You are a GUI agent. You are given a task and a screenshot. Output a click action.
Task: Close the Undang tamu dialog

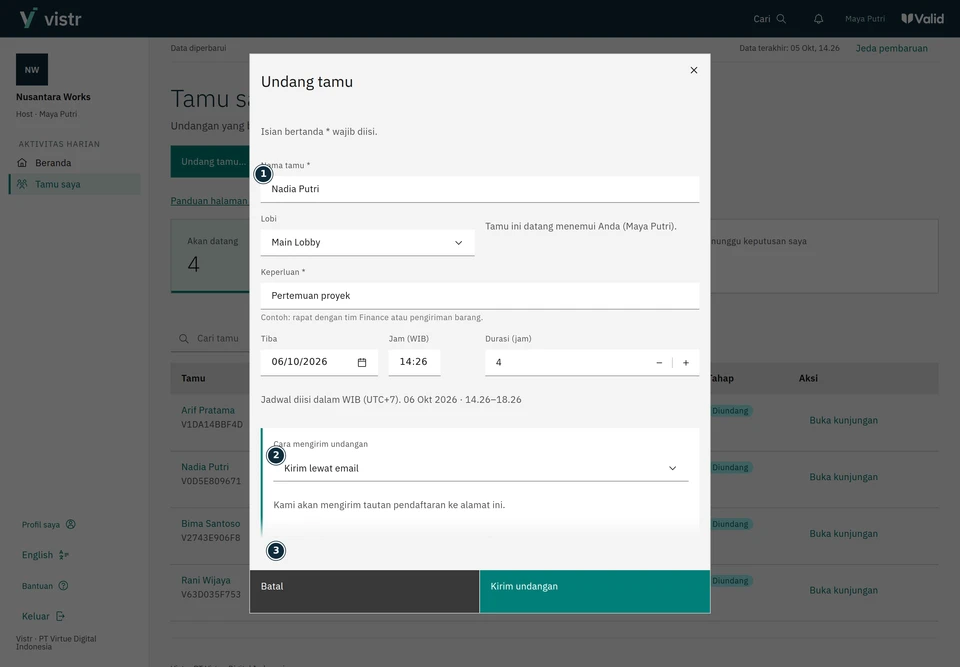tap(694, 70)
